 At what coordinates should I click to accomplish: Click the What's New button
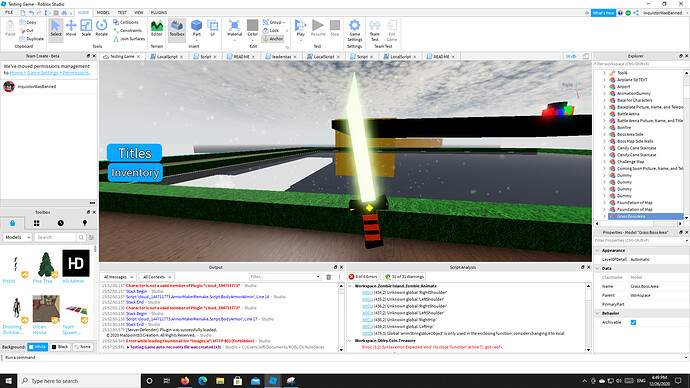[603, 13]
